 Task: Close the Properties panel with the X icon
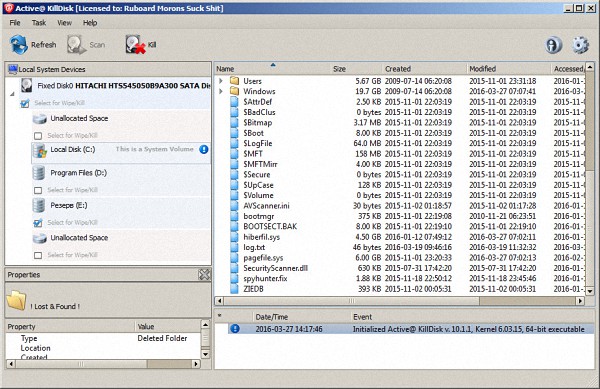pos(204,274)
